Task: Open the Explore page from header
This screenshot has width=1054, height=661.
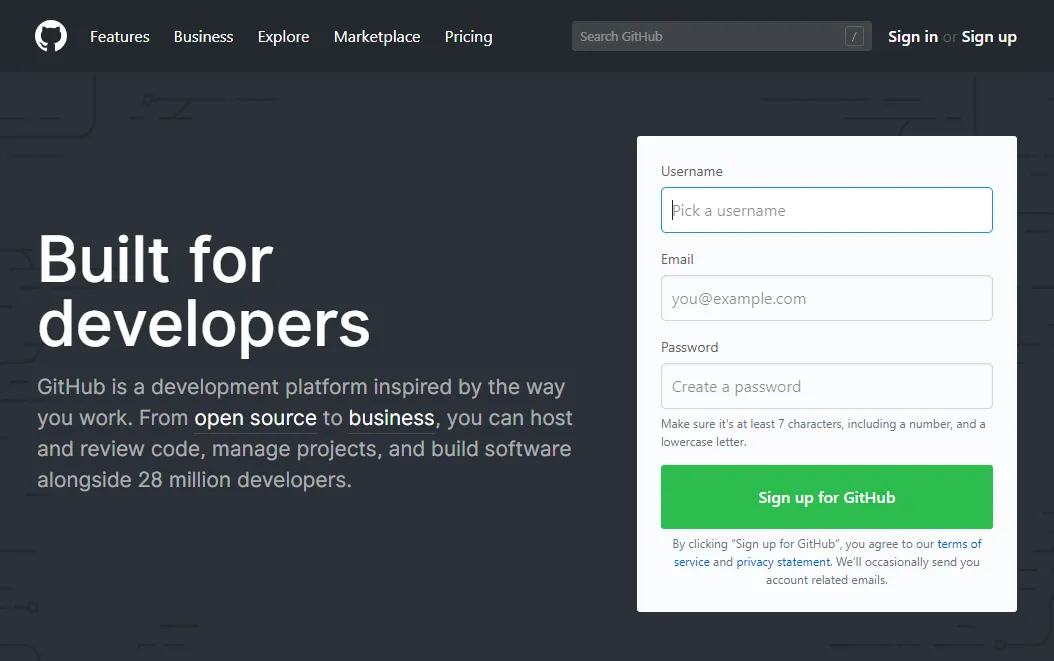Action: pyautogui.click(x=283, y=37)
